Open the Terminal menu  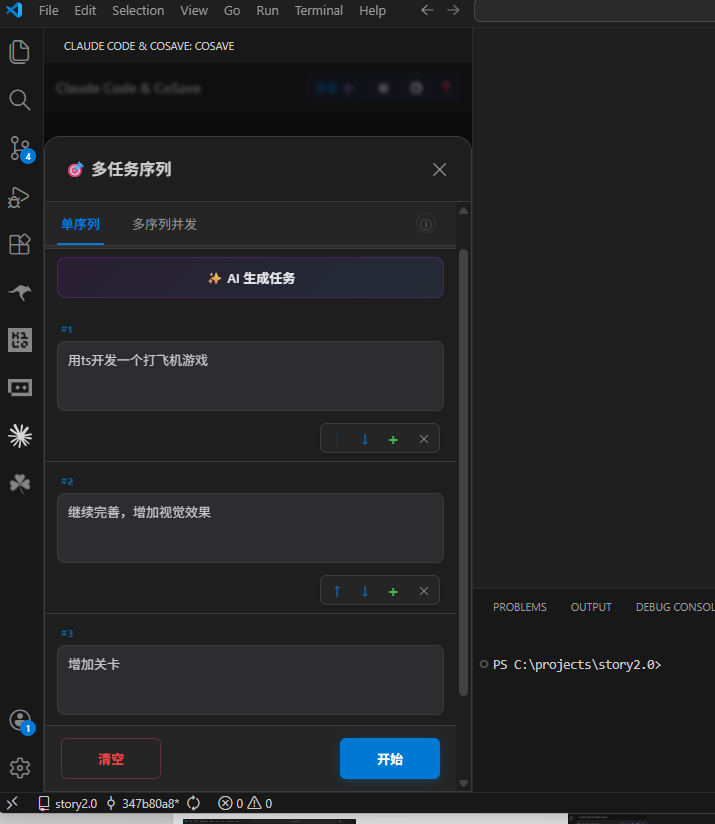pyautogui.click(x=316, y=10)
